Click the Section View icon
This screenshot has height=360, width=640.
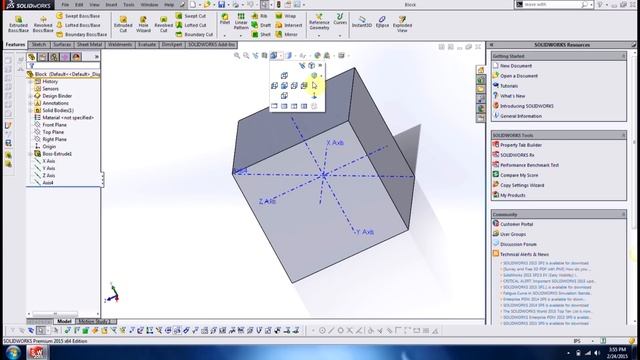(264, 56)
